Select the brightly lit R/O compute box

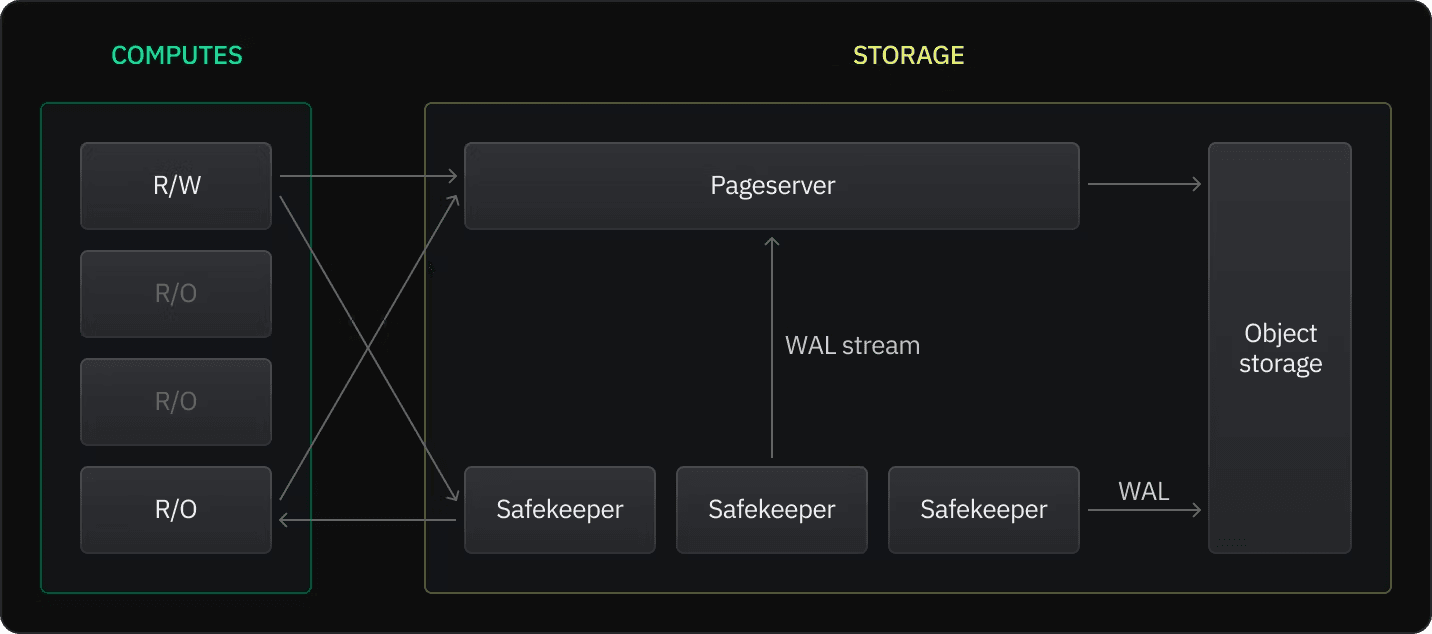pyautogui.click(x=176, y=510)
